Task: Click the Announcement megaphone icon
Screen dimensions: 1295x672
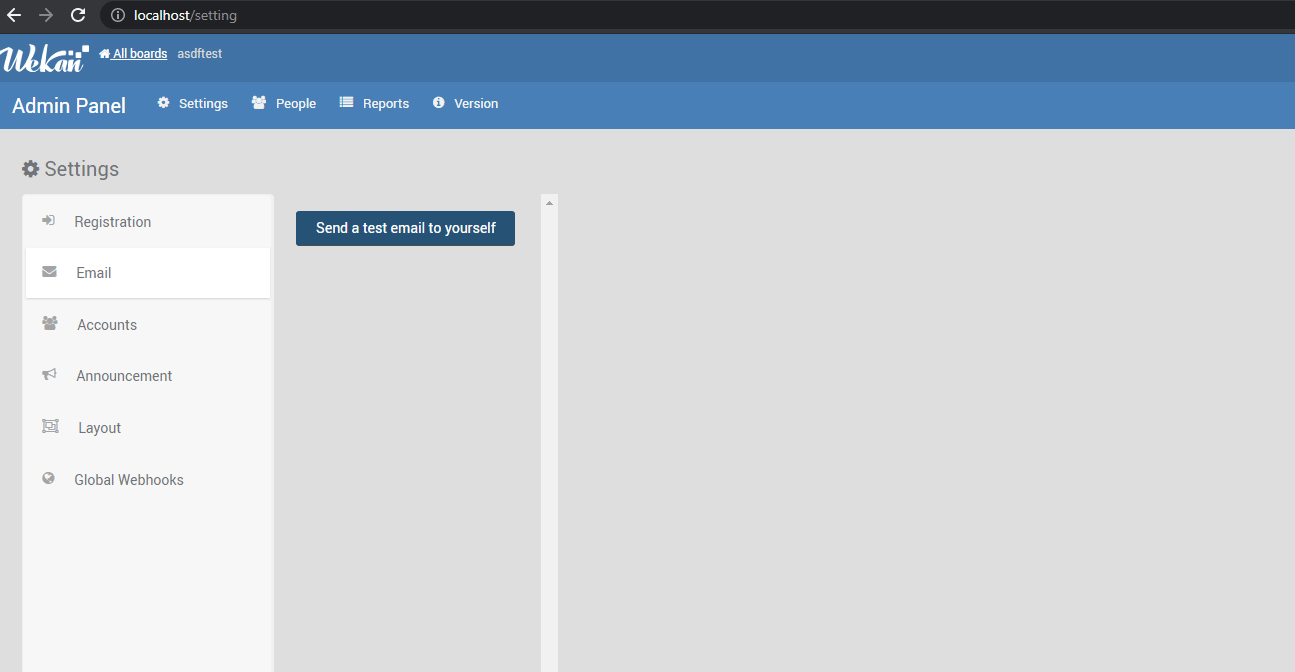Action: point(49,375)
